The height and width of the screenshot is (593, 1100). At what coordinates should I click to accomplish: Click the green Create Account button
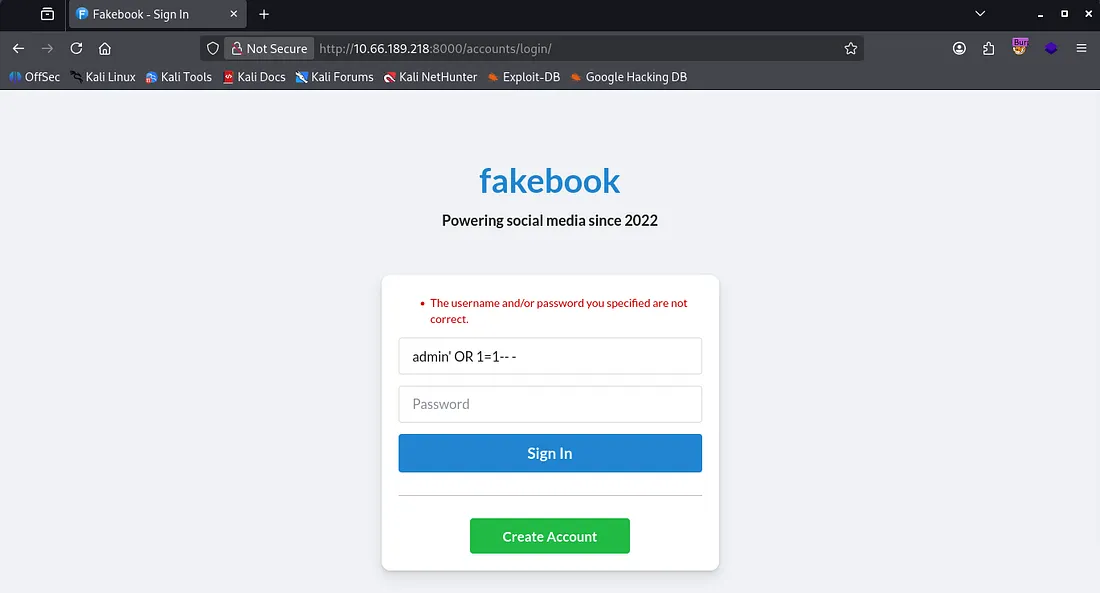point(550,536)
